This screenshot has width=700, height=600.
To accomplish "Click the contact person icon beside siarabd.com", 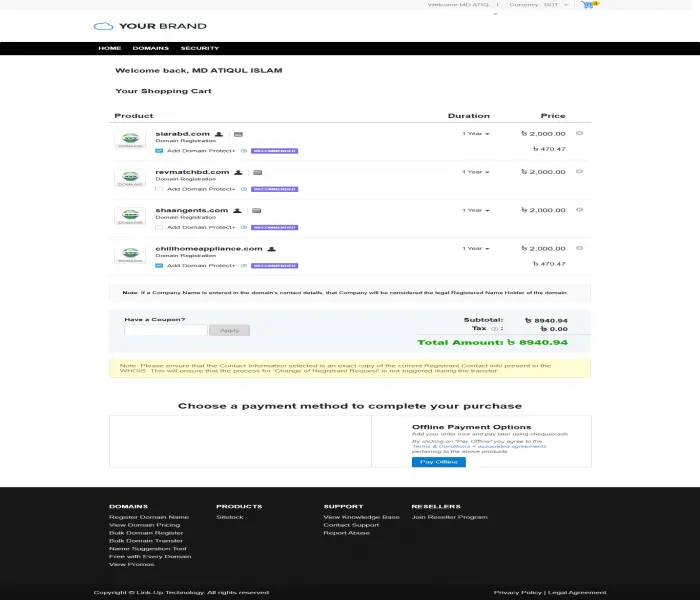I will tap(218, 133).
